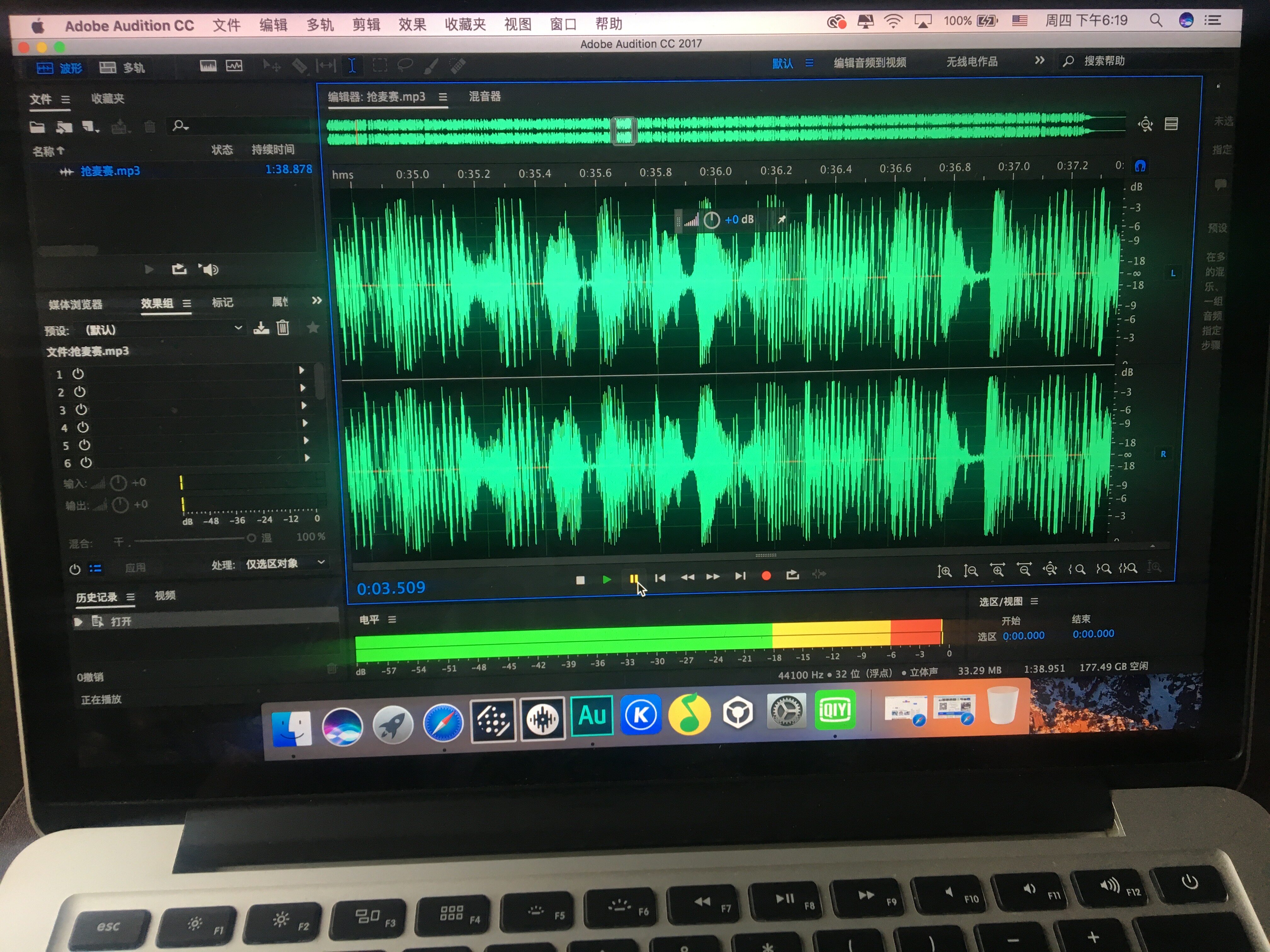The height and width of the screenshot is (952, 1270).
Task: Click the Zoom In Amplitude icon
Action: click(944, 570)
